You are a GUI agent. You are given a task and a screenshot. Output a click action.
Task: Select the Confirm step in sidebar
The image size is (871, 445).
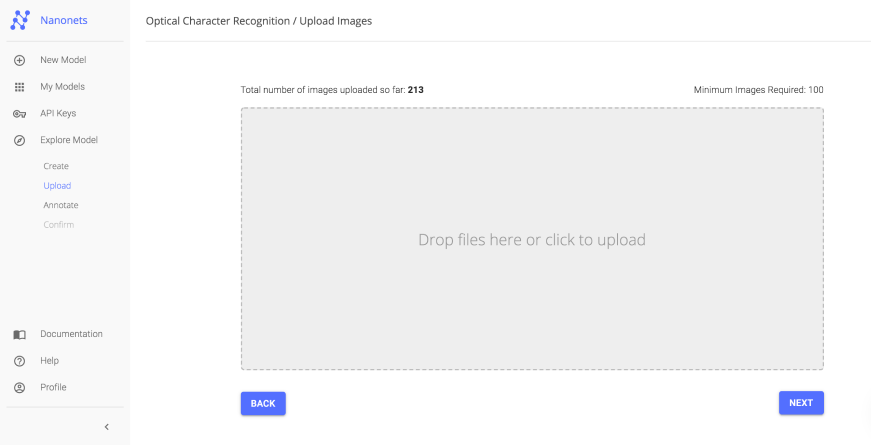58,225
